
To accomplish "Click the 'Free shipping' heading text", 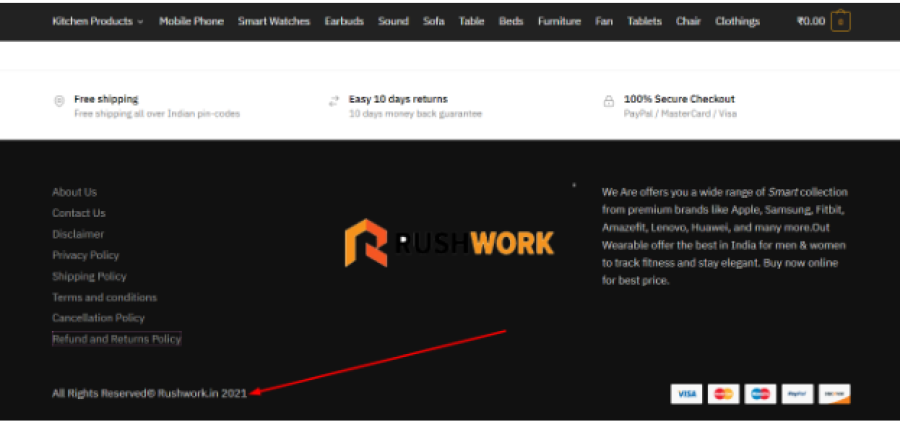I will pos(106,99).
